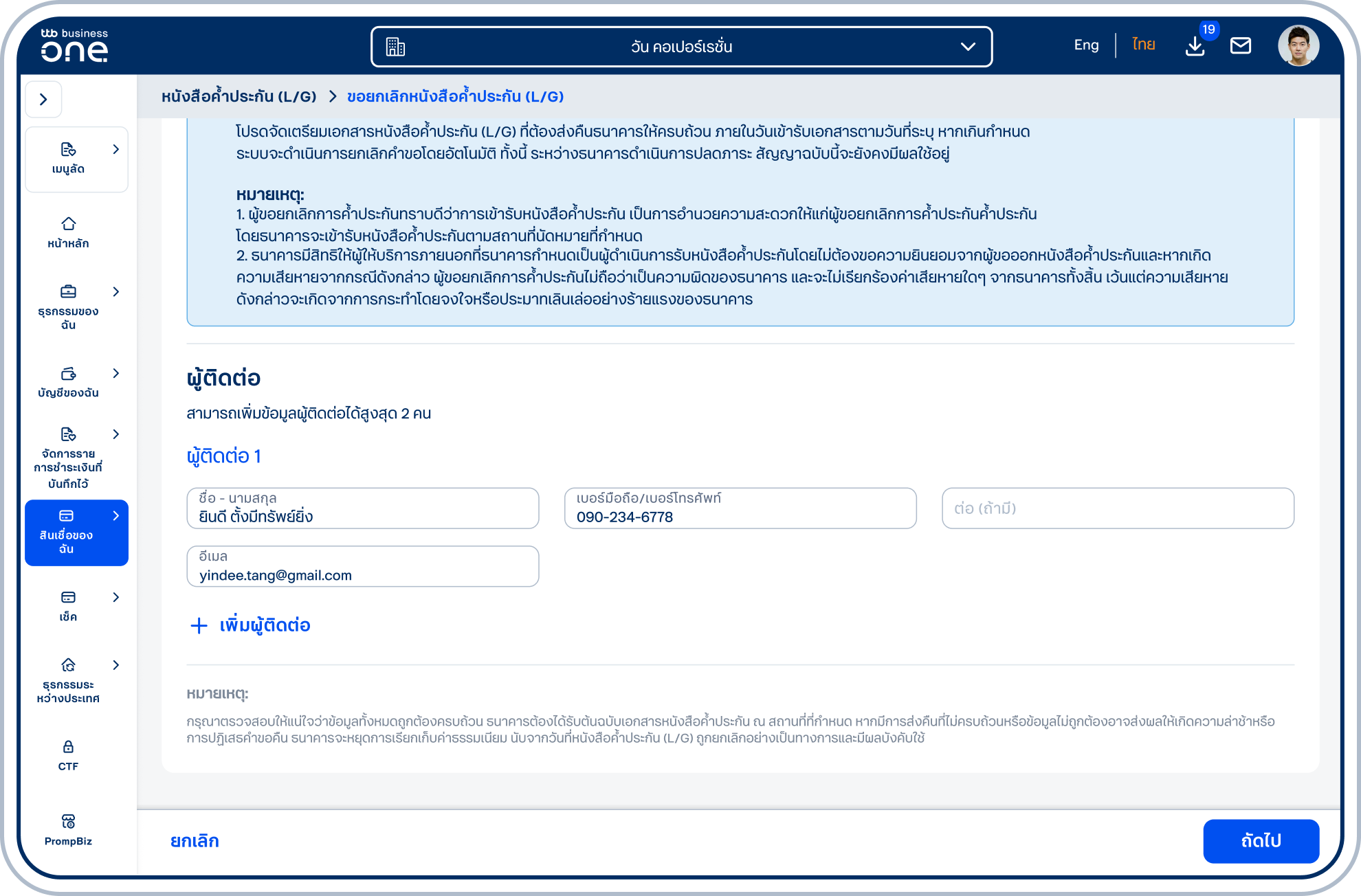Open the ธุรกรรมของฉัน sidebar menu
This screenshot has width=1361, height=896.
[76, 307]
